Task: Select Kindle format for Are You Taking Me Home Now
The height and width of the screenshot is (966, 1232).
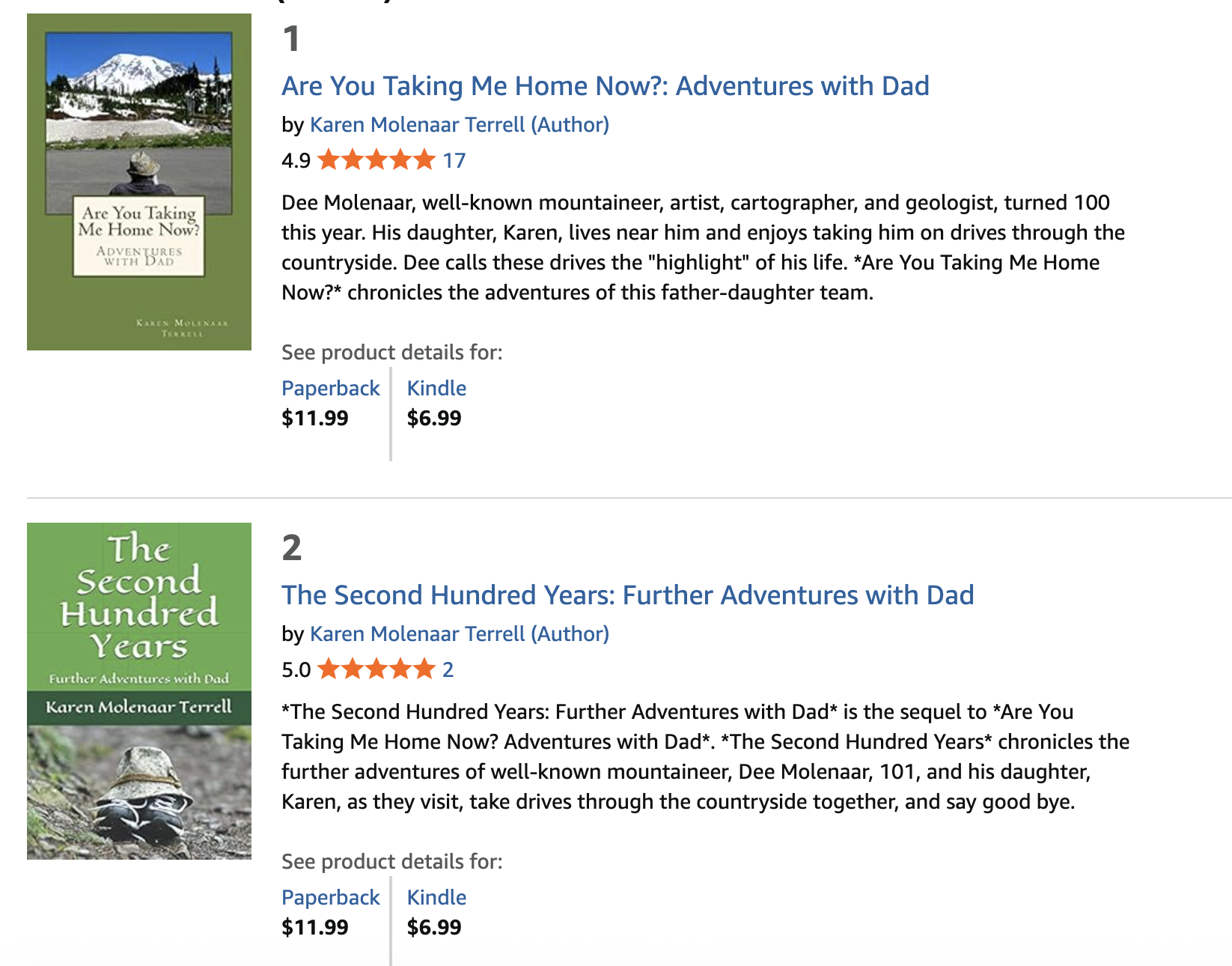Action: tap(436, 389)
